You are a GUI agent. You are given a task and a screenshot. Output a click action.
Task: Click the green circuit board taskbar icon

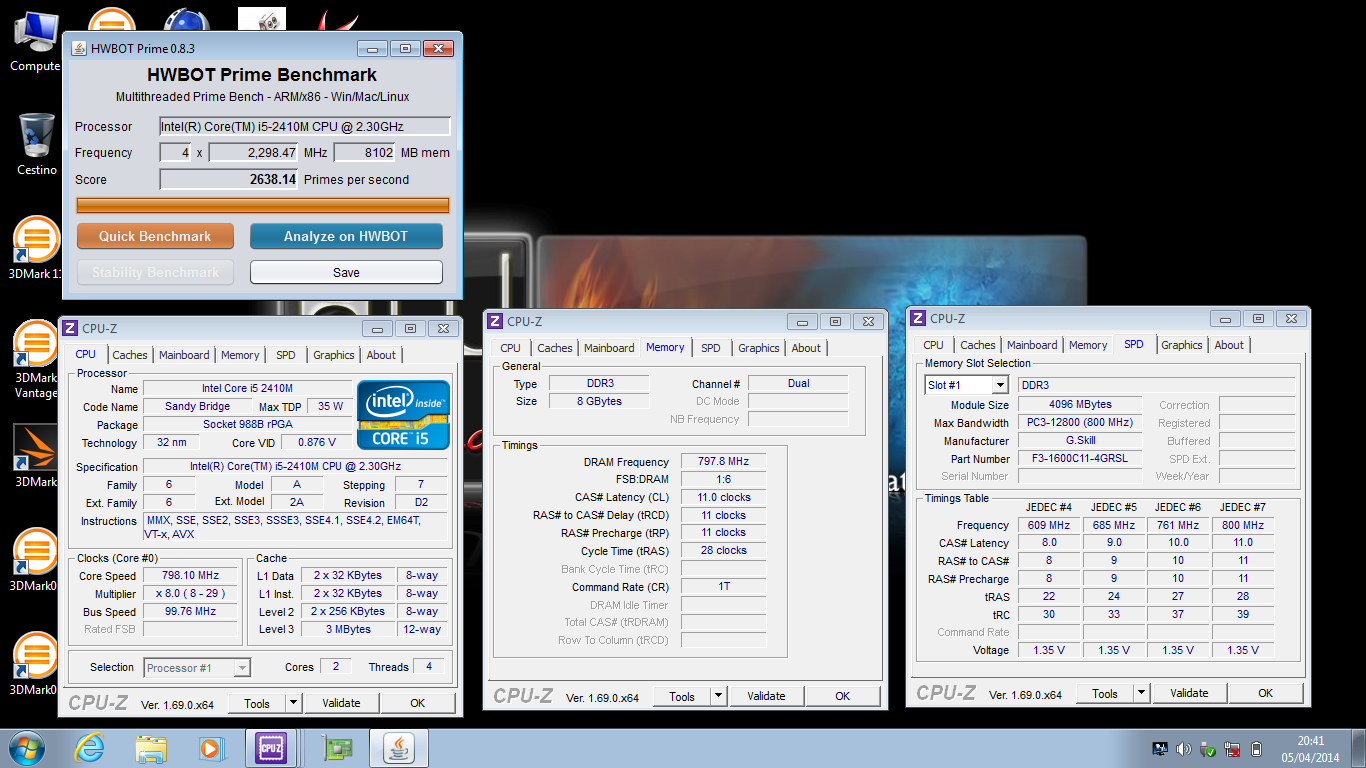coord(337,748)
